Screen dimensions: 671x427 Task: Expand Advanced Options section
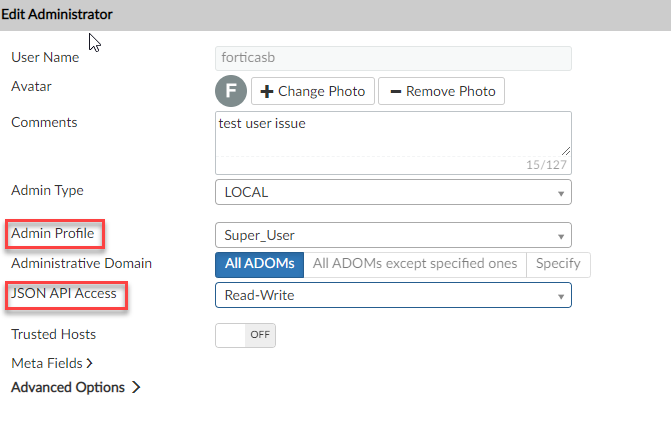[x=68, y=387]
